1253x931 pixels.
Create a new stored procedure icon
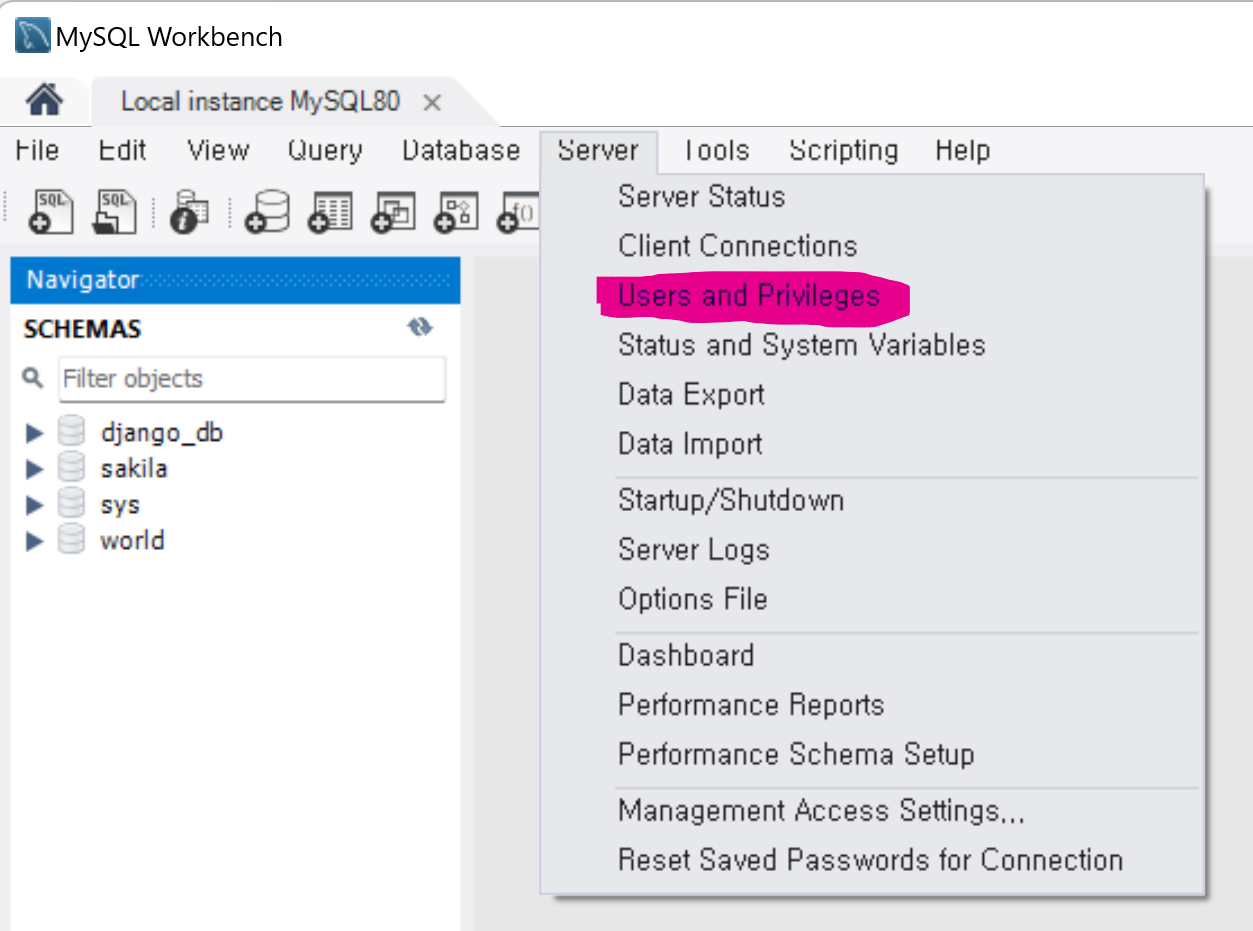tap(456, 211)
